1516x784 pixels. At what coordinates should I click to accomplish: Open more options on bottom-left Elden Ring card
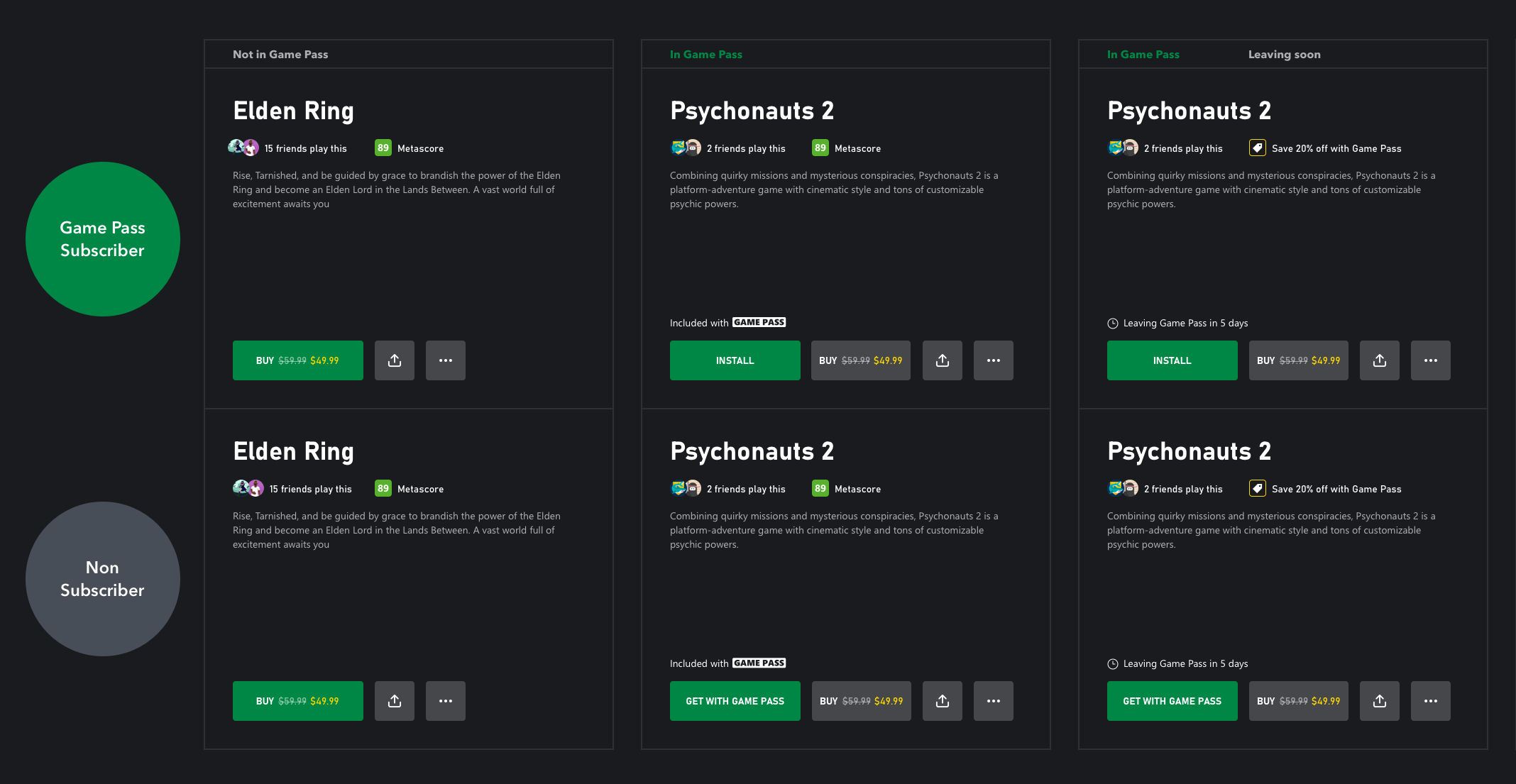446,701
